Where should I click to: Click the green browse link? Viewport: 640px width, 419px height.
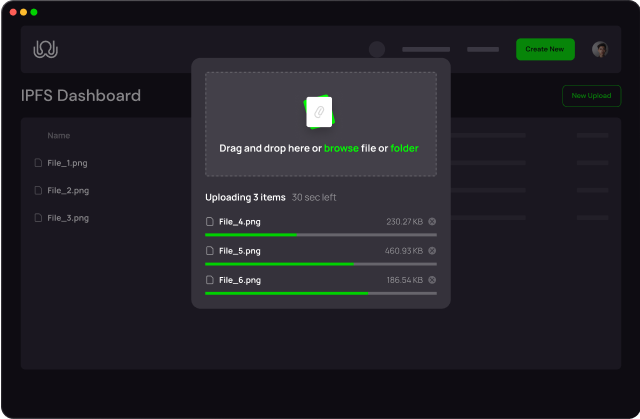(341, 148)
